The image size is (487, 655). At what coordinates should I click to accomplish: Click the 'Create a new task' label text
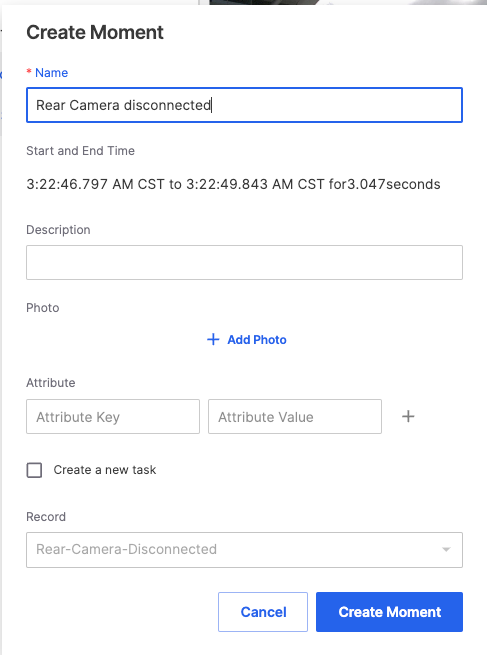pos(105,470)
